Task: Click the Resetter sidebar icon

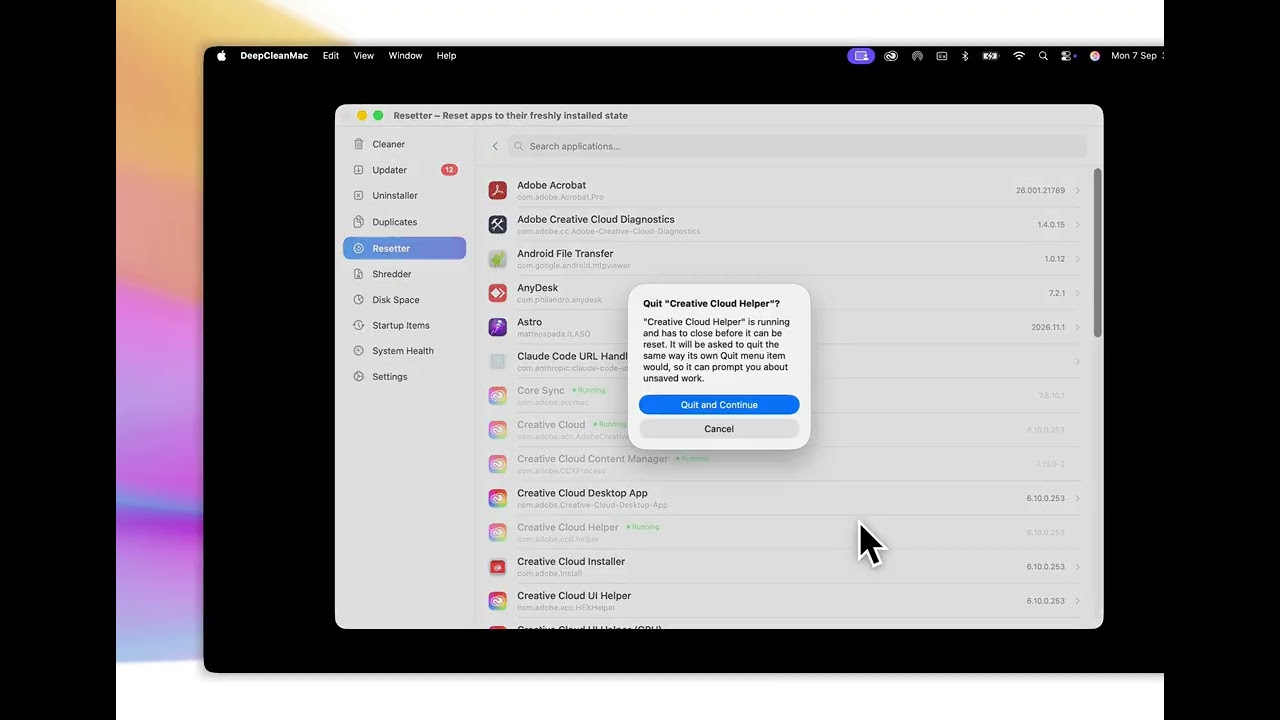Action: (359, 248)
